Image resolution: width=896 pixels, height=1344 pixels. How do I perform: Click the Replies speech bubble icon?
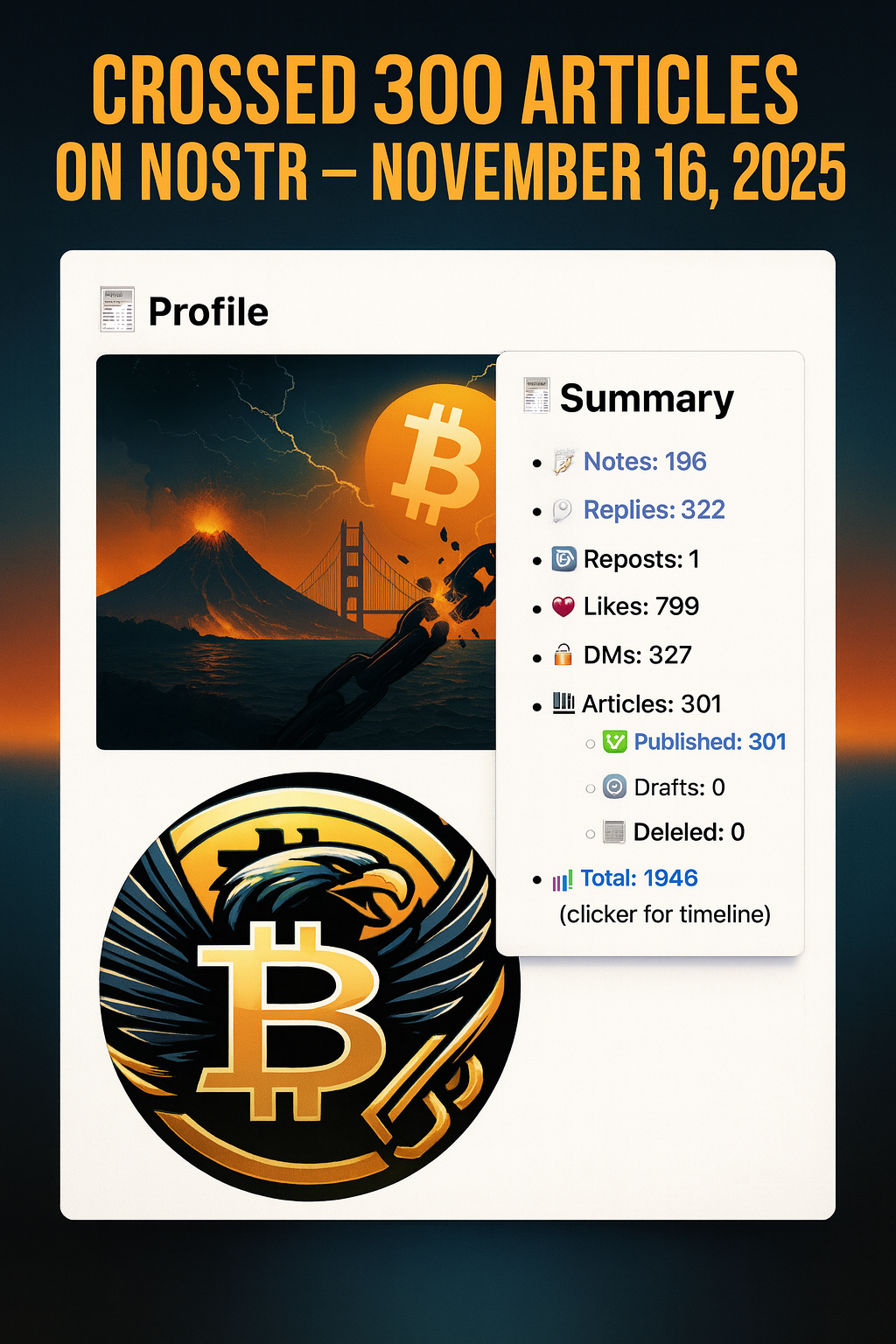(563, 510)
